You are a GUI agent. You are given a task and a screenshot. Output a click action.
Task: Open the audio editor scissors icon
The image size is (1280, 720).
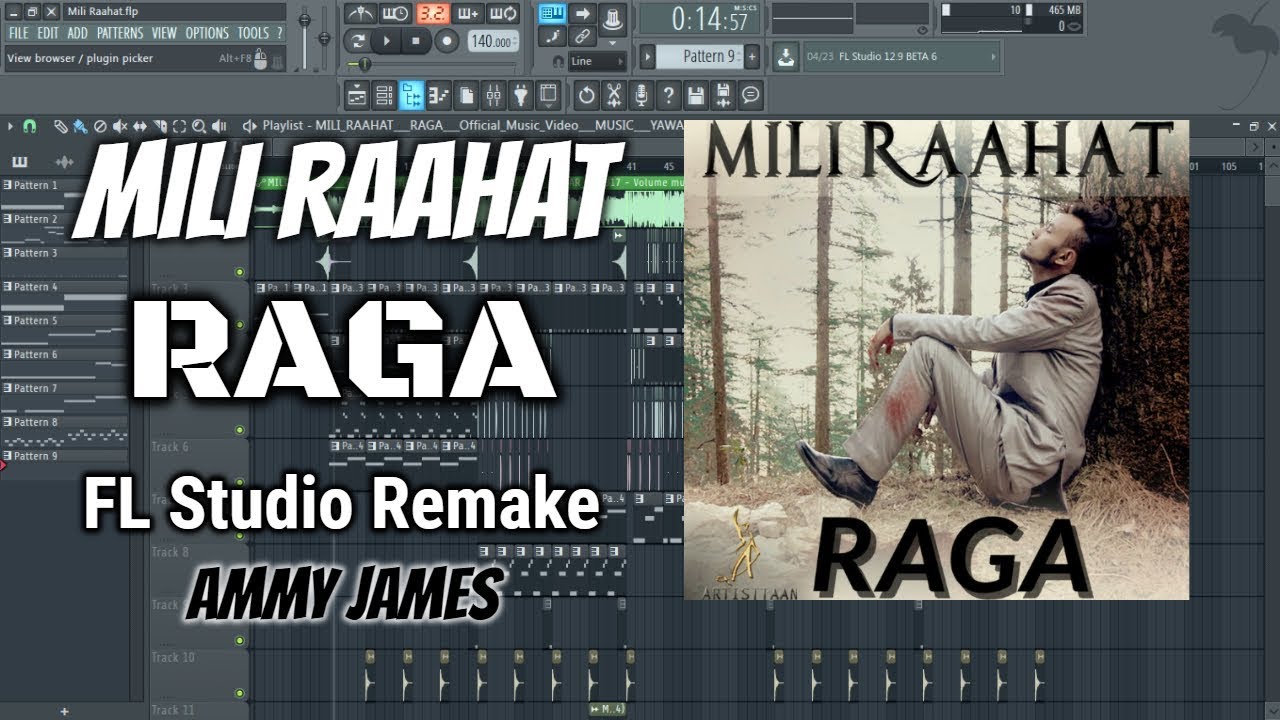(614, 96)
